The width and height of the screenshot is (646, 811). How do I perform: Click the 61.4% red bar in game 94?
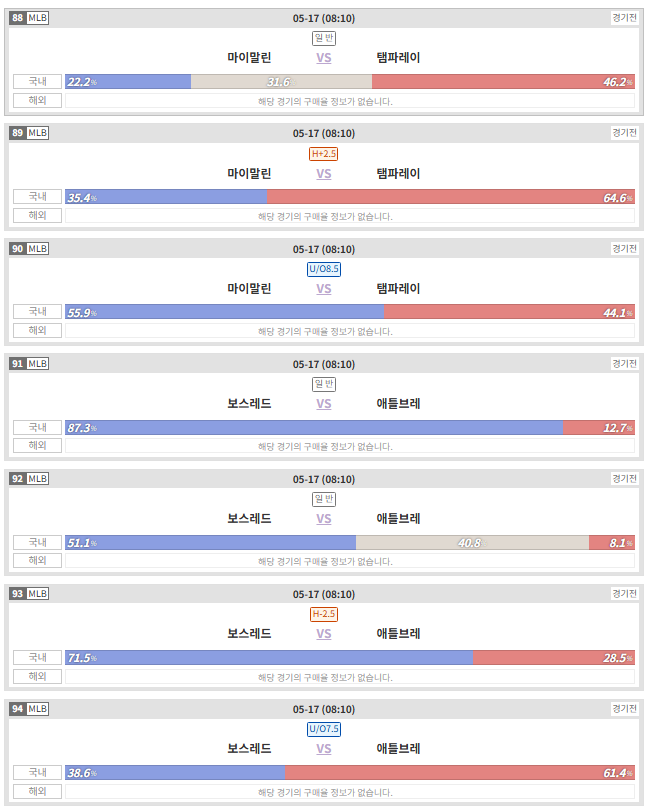pyautogui.click(x=460, y=773)
